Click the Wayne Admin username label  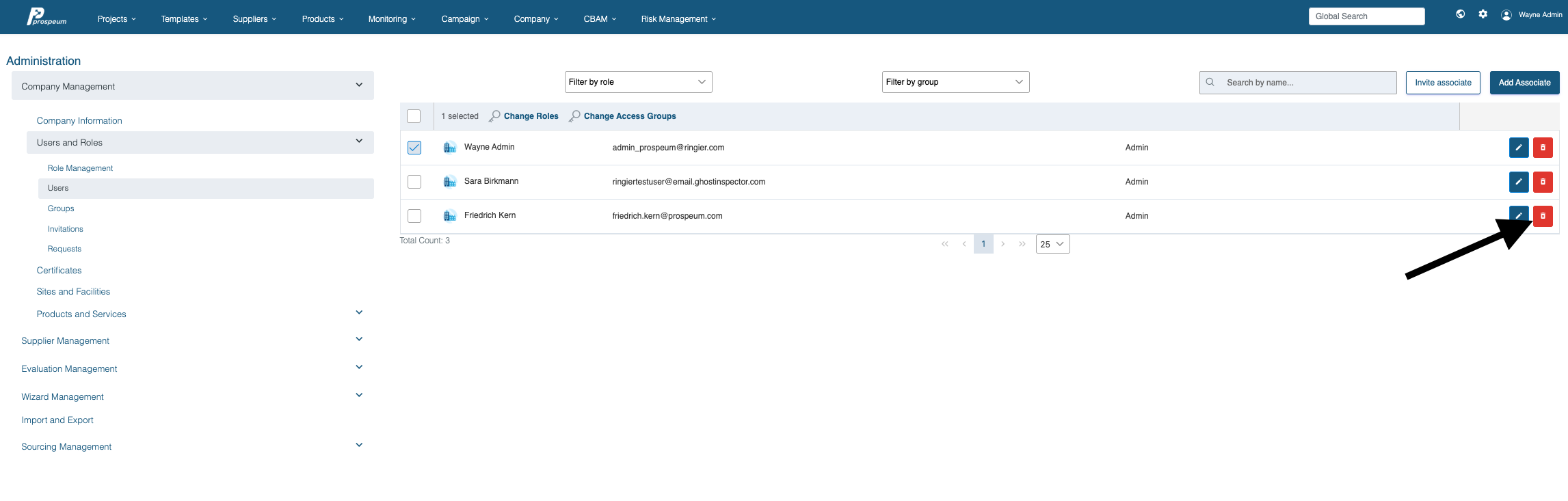[1540, 15]
